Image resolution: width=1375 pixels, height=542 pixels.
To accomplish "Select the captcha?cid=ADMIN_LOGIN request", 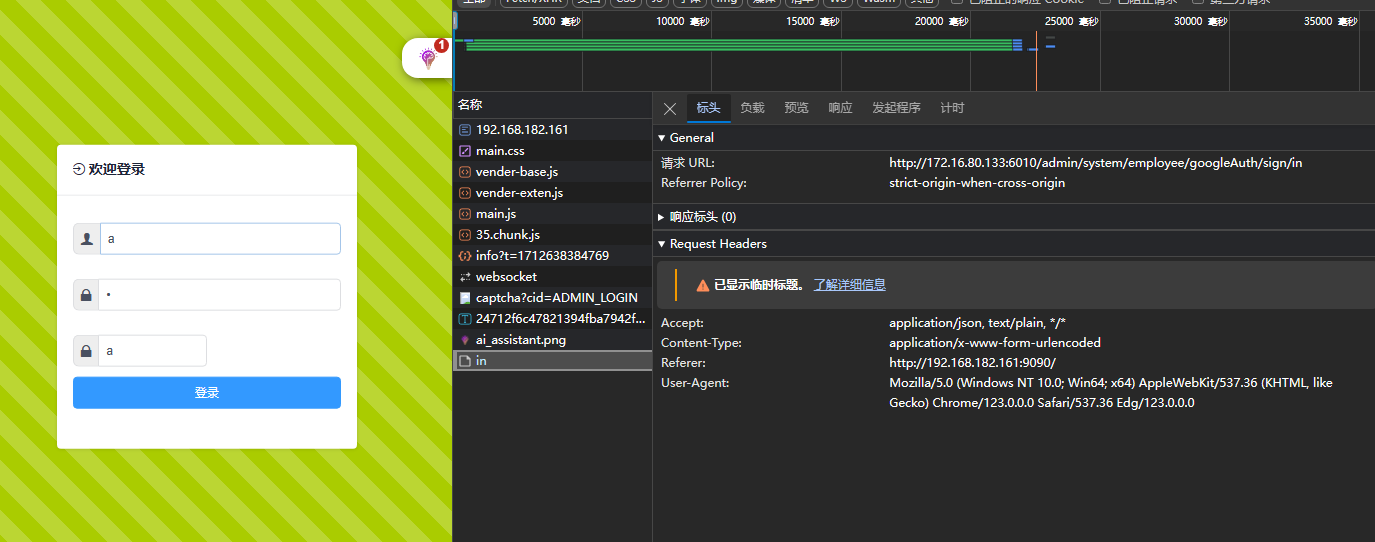I will tap(556, 298).
